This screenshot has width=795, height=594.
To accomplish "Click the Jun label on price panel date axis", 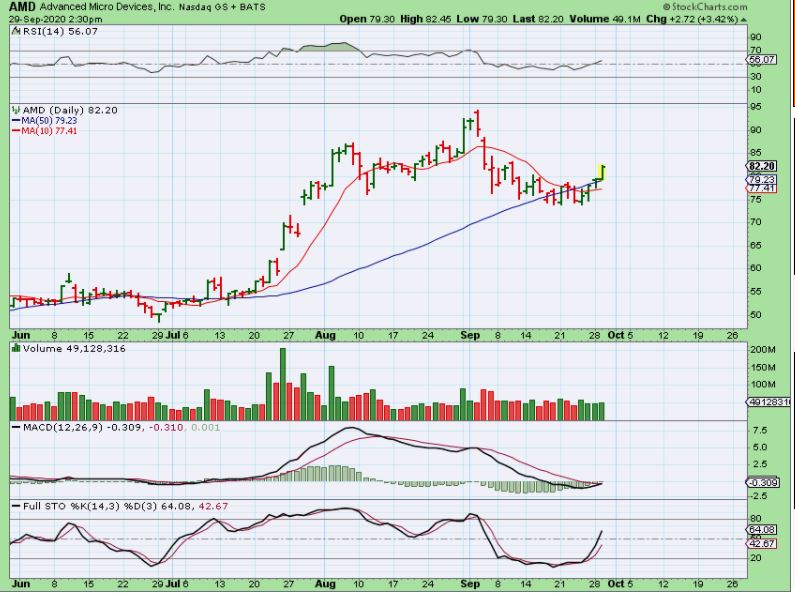I will [21, 336].
